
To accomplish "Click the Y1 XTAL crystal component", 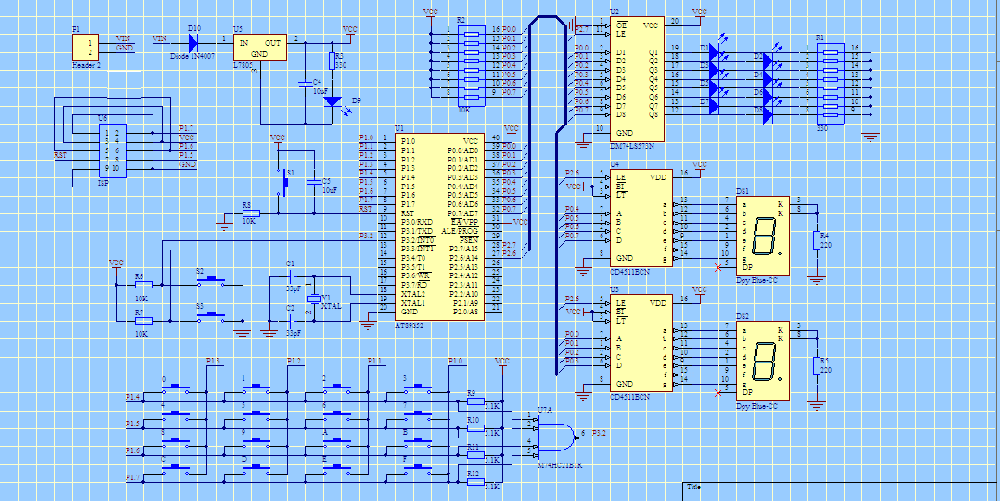I will tap(310, 300).
